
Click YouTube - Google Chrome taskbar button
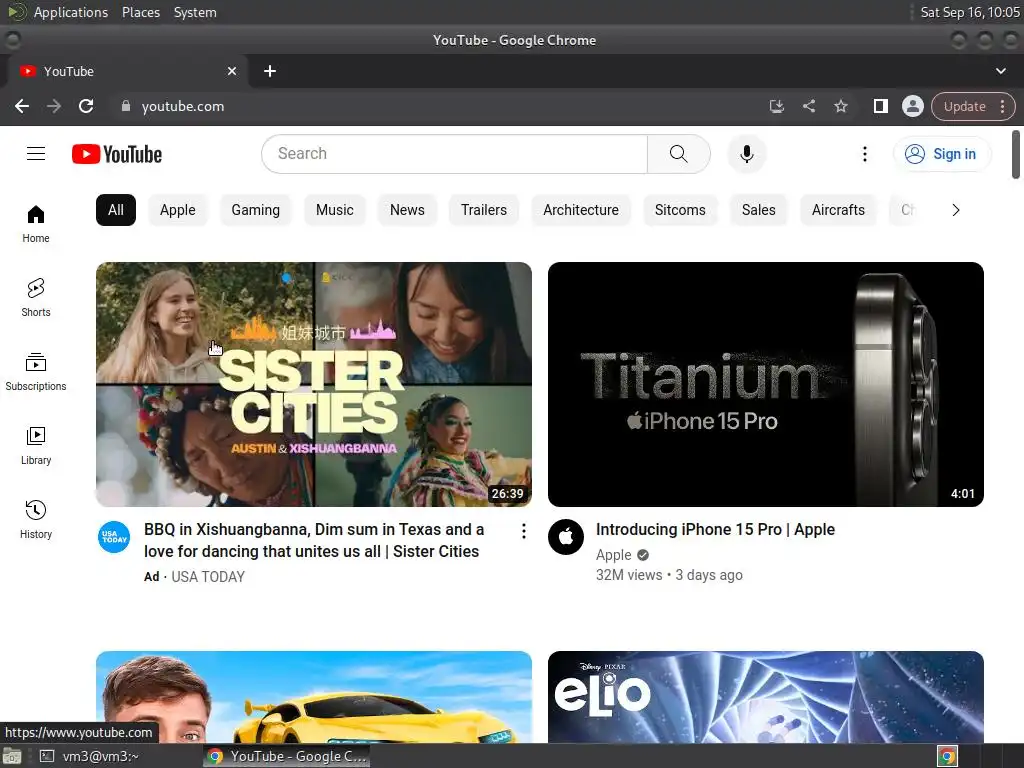287,756
